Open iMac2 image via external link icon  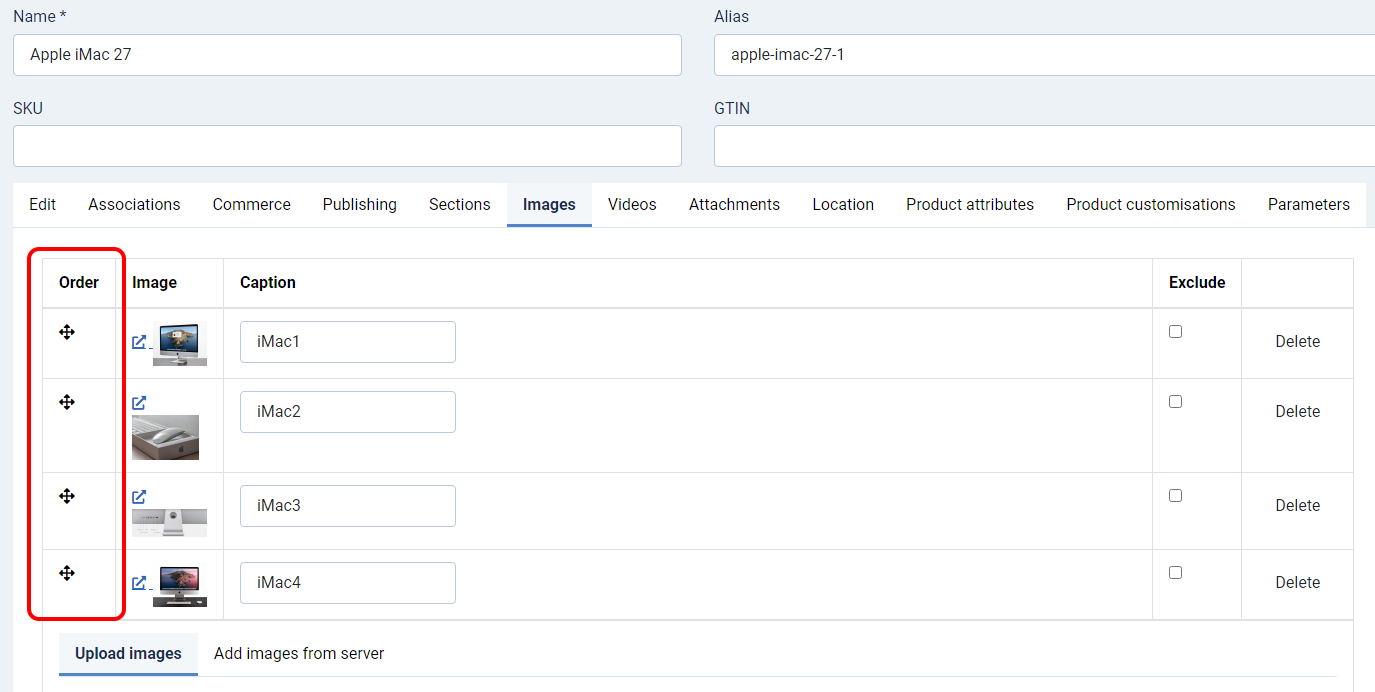(x=139, y=403)
